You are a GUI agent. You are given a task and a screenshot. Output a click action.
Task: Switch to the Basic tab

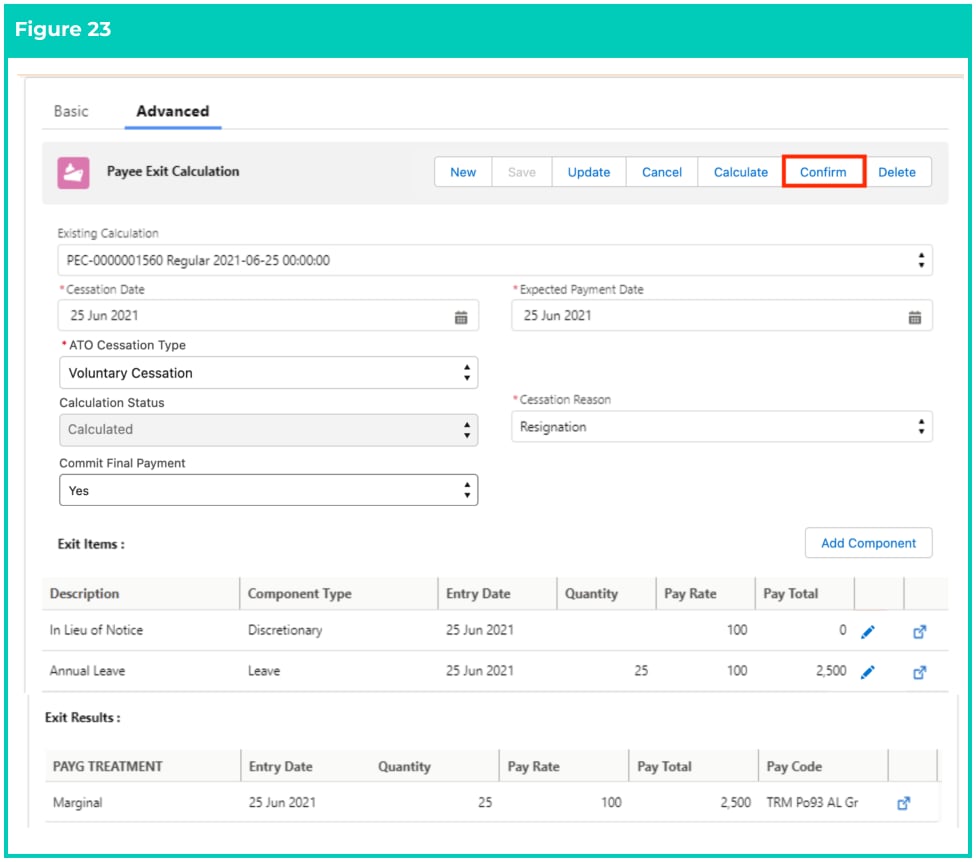pyautogui.click(x=71, y=111)
